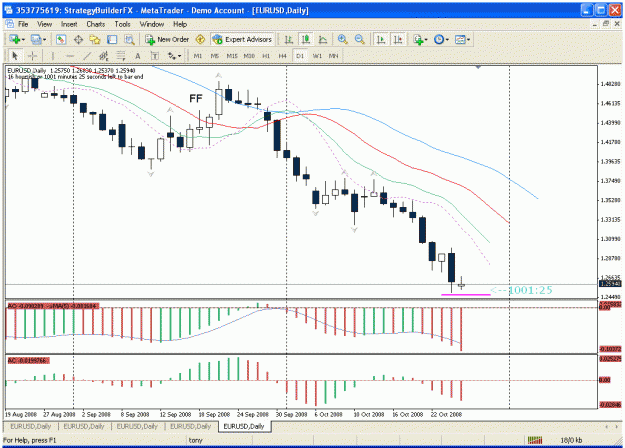The image size is (625, 448).
Task: Select the FF text label on chart
Action: (196, 98)
